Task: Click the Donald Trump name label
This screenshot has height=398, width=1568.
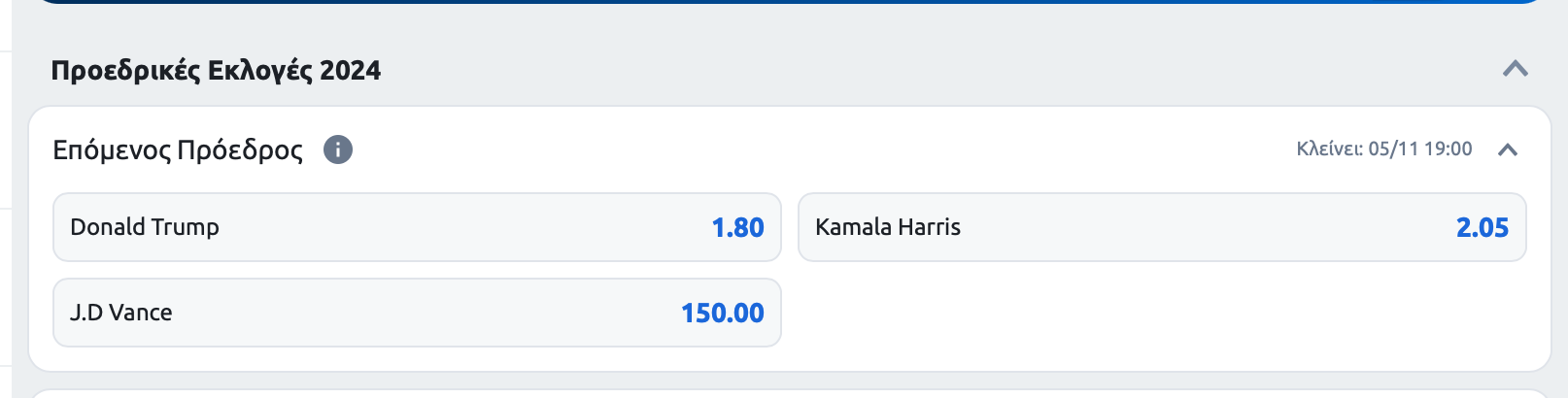Action: pos(145,227)
